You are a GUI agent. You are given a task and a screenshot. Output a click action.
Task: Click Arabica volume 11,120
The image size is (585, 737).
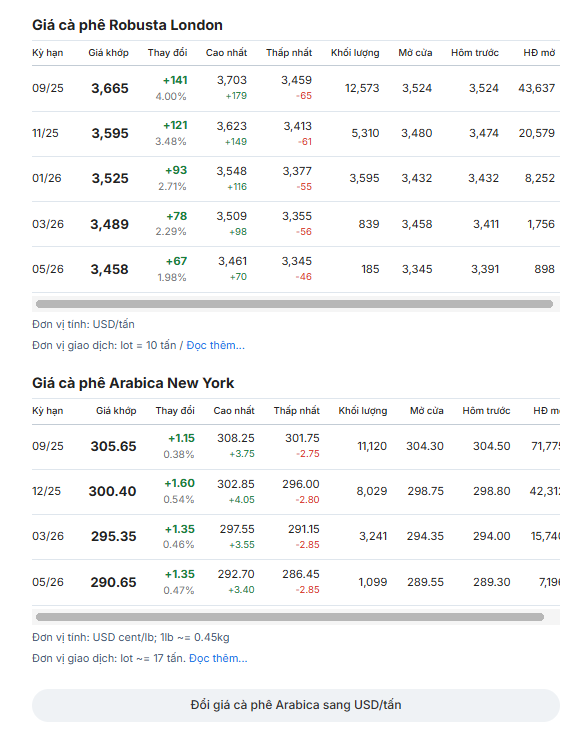[372, 446]
